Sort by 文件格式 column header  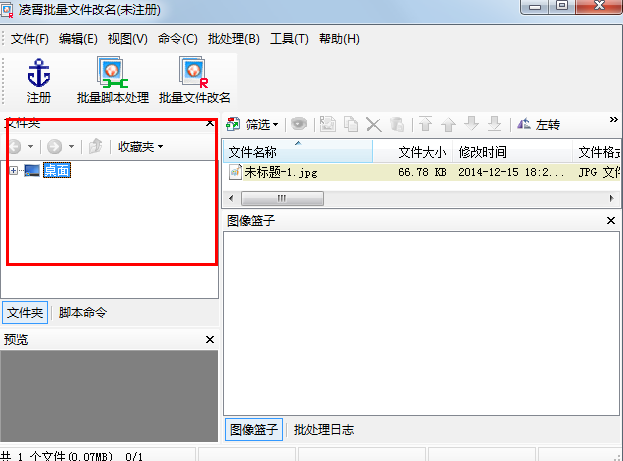[596, 151]
